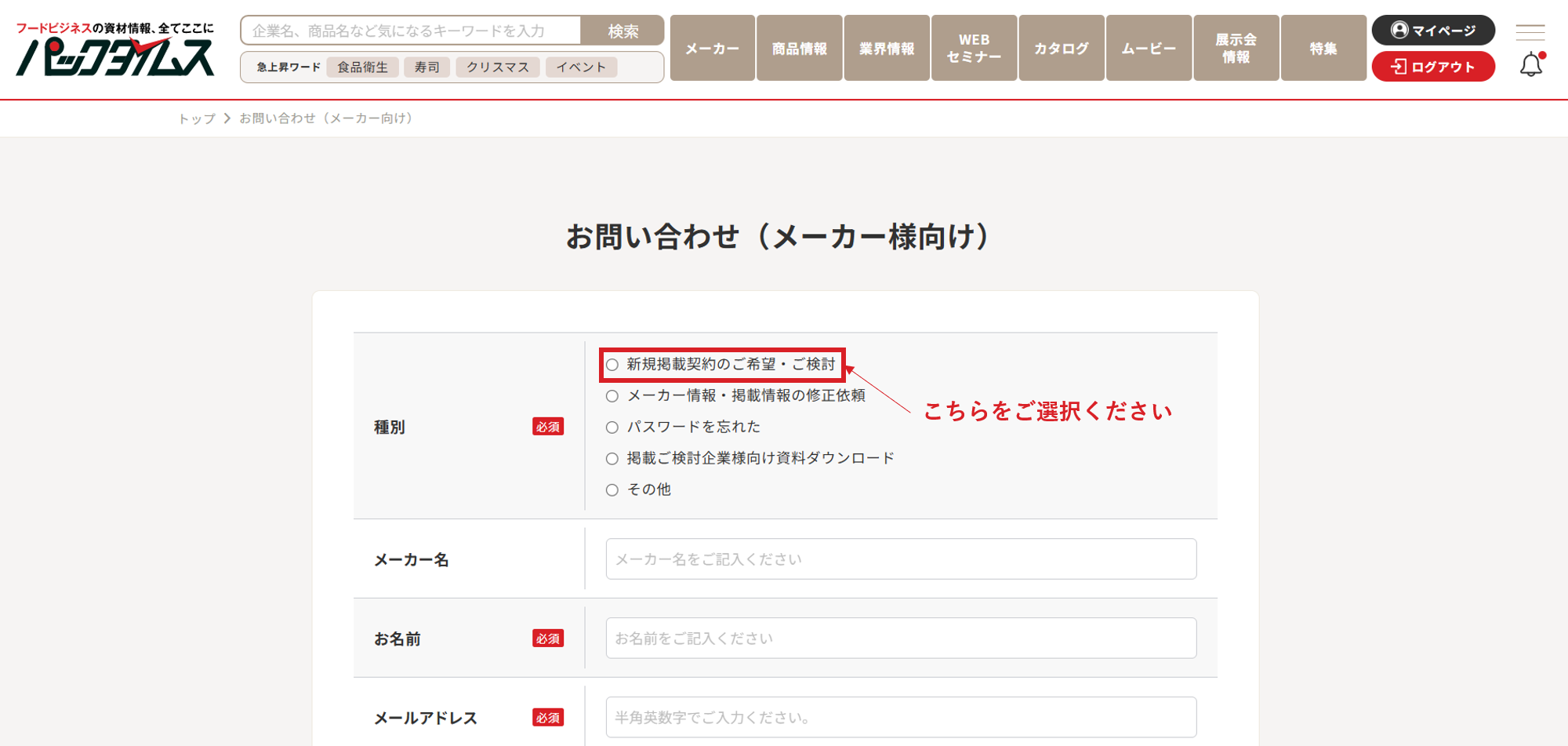This screenshot has width=1568, height=746.
Task: Open the メーカー navigation menu
Action: click(712, 49)
